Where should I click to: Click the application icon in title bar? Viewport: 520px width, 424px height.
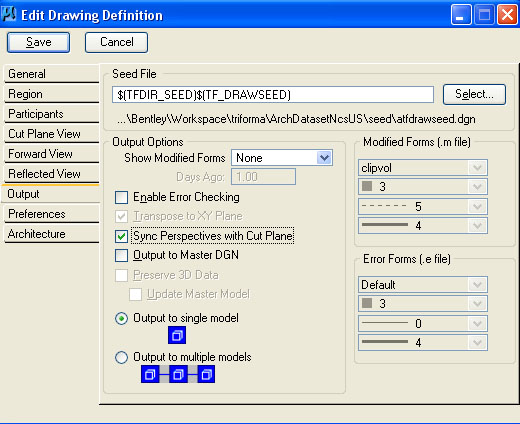point(9,14)
